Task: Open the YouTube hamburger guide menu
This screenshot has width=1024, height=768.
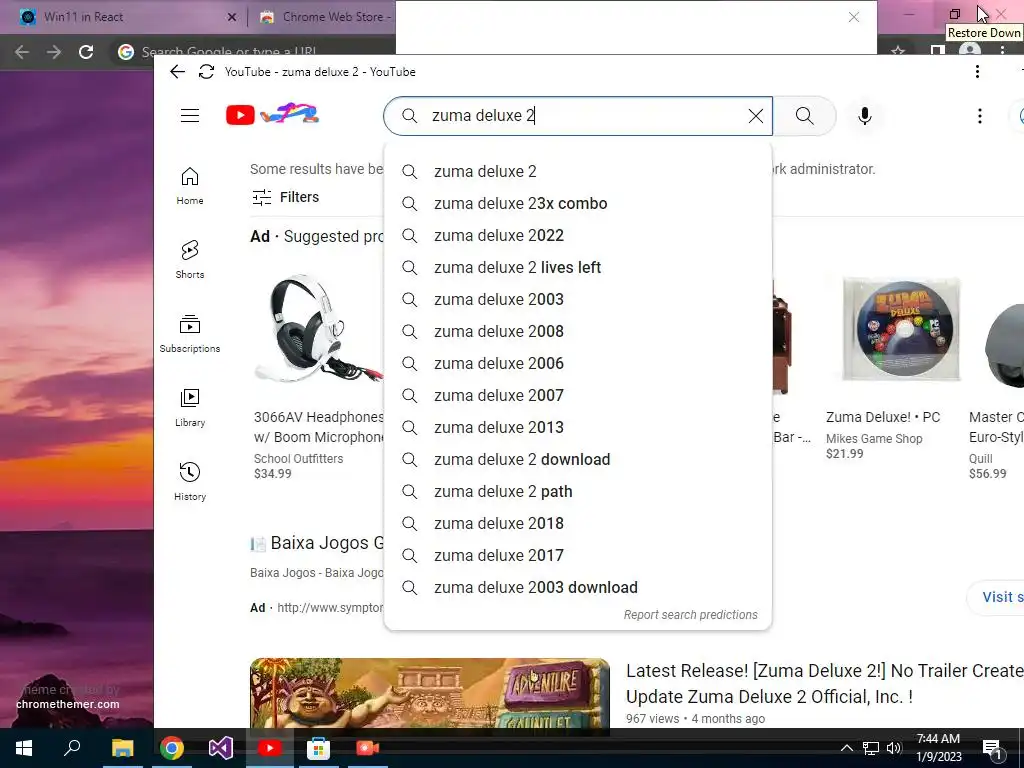Action: coord(190,116)
